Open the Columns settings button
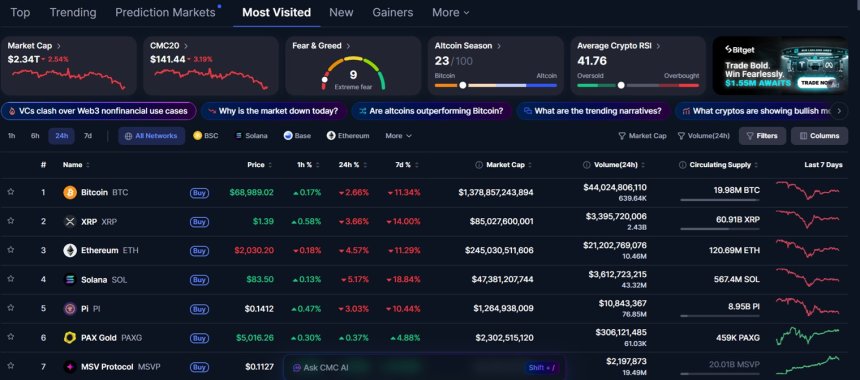 819,136
